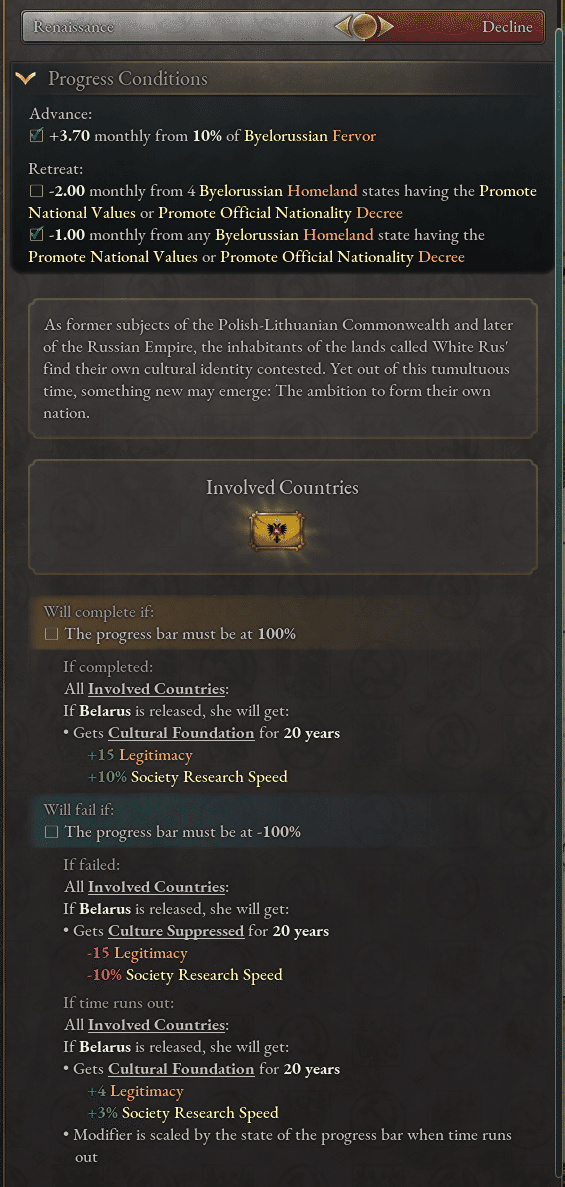The height and width of the screenshot is (1187, 565).
Task: Toggle the Byelorussian Fervor advance checkbox
Action: point(36,136)
